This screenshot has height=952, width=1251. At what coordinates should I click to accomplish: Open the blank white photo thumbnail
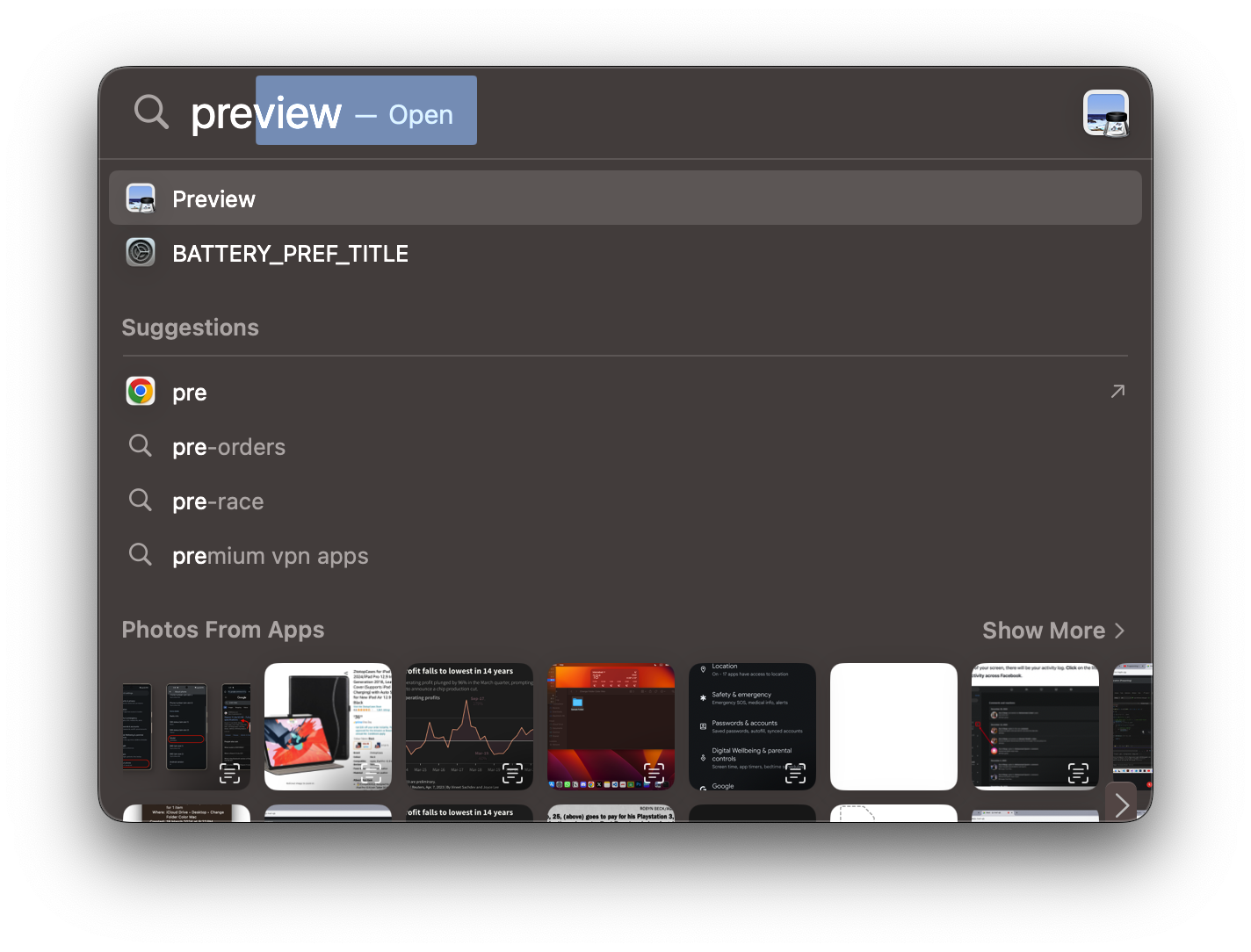click(893, 726)
